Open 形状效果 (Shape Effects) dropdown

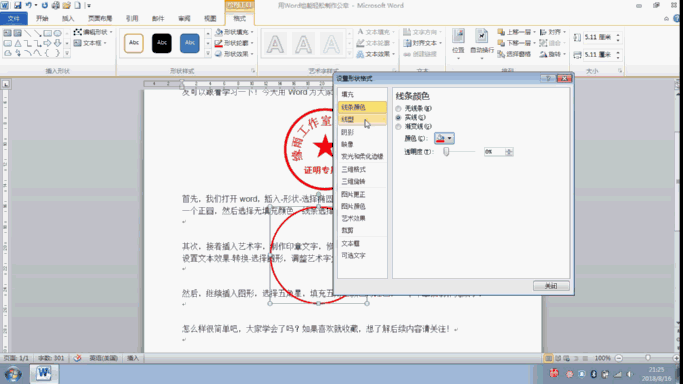point(234,54)
